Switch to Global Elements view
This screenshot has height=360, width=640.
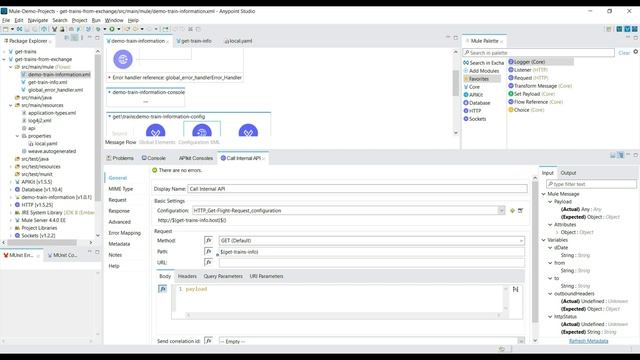(157, 142)
